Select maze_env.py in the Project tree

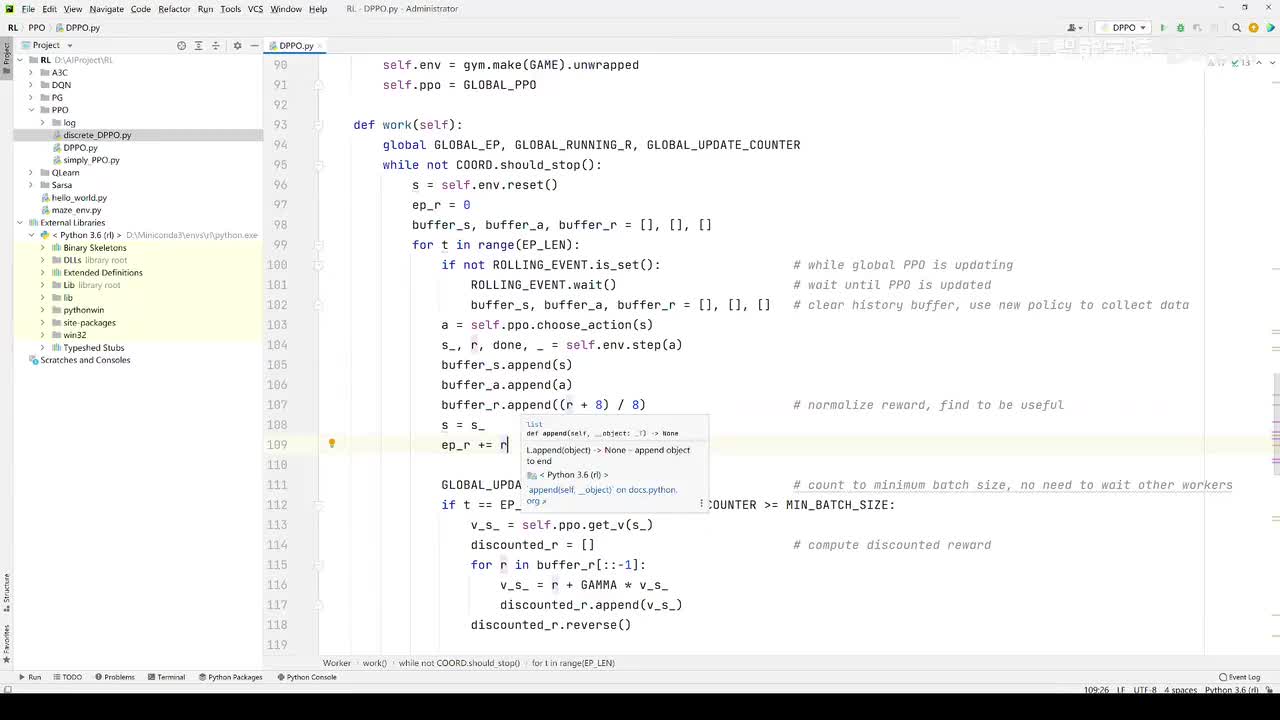tap(76, 210)
